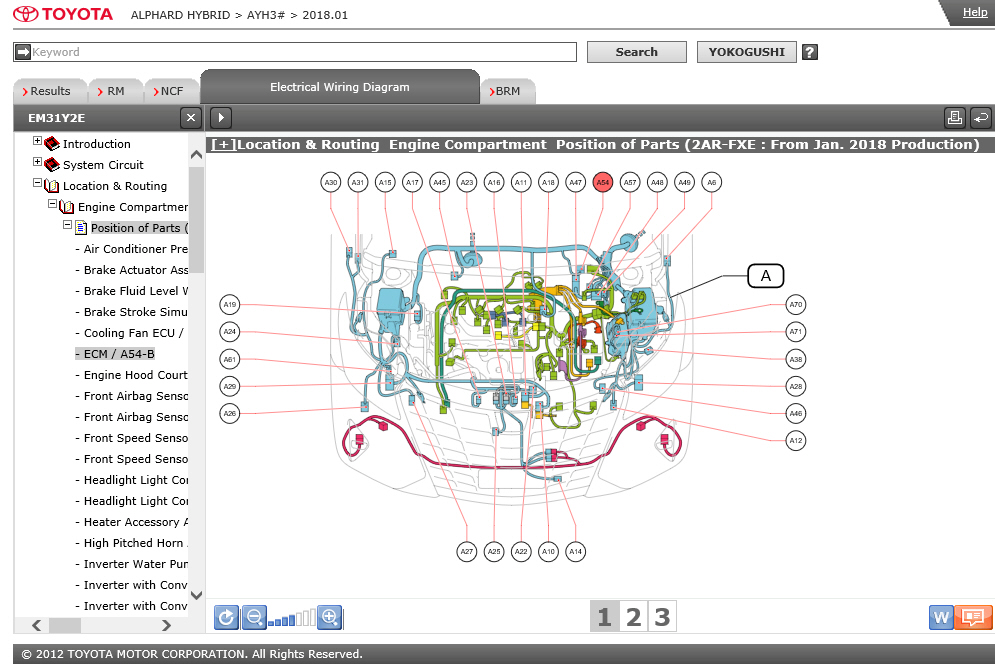The height and width of the screenshot is (672, 995).
Task: Click the play arrow panel toggle
Action: pyautogui.click(x=221, y=118)
